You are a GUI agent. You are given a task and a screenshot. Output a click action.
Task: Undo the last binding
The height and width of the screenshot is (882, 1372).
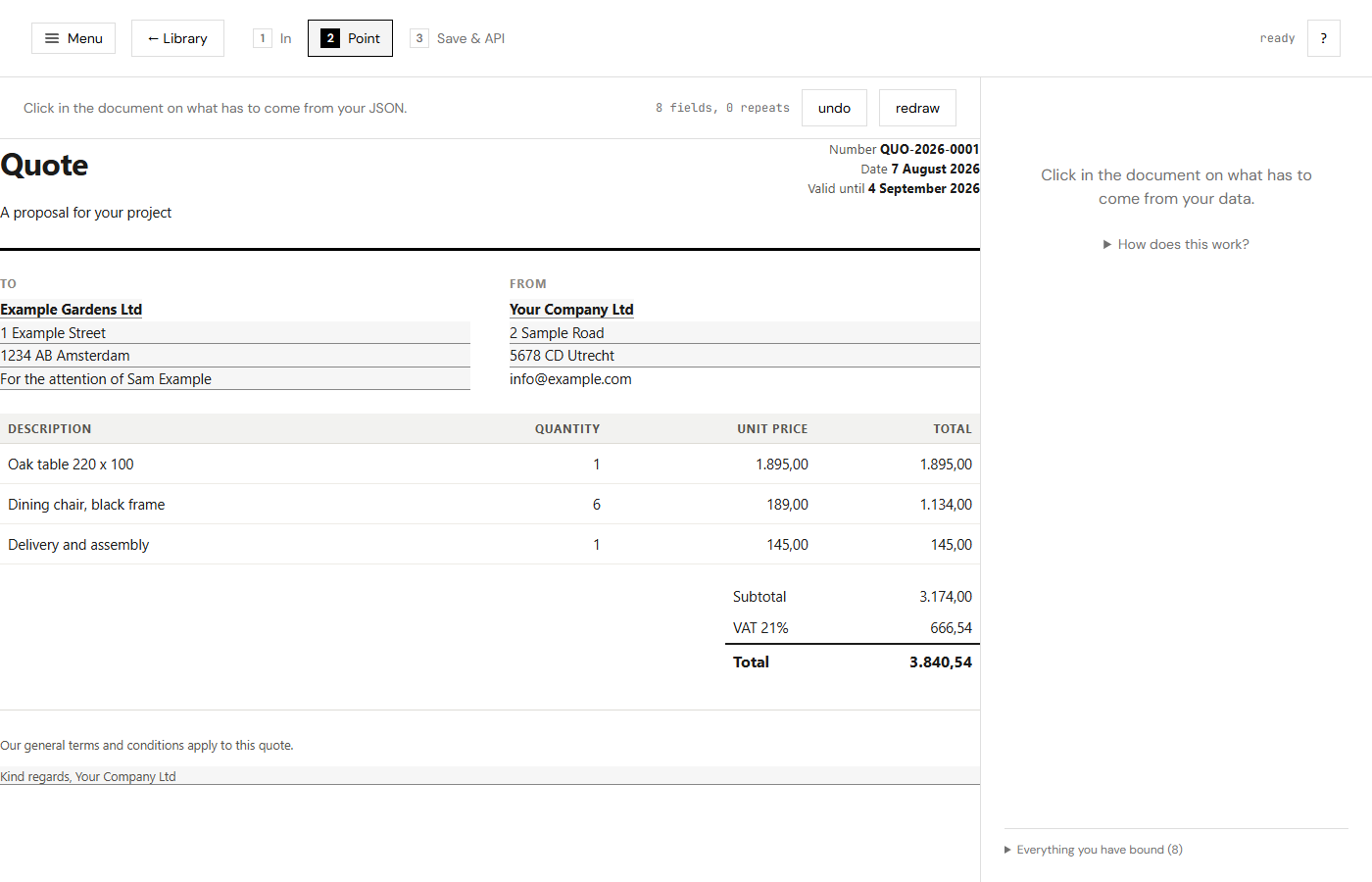[834, 108]
